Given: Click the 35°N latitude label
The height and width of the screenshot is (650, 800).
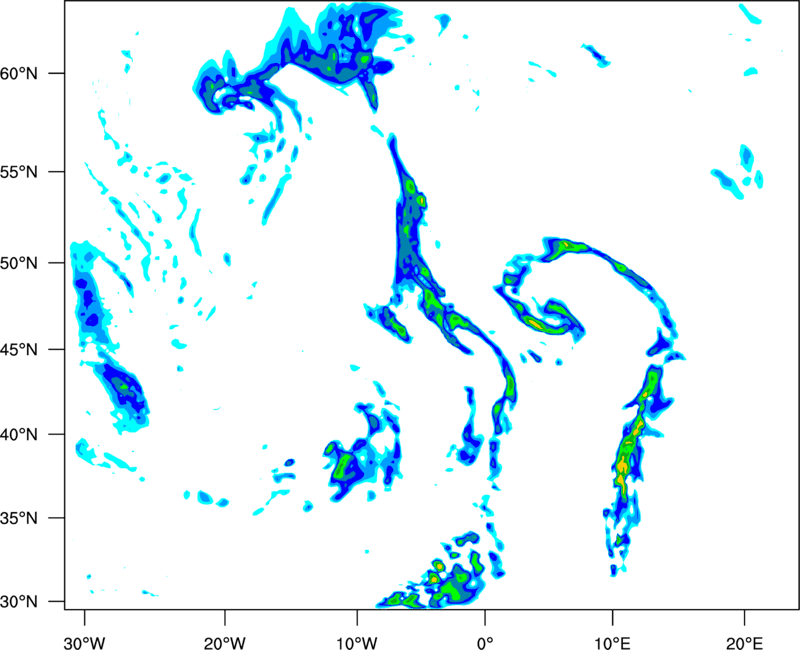Looking at the screenshot, I should pyautogui.click(x=19, y=518).
